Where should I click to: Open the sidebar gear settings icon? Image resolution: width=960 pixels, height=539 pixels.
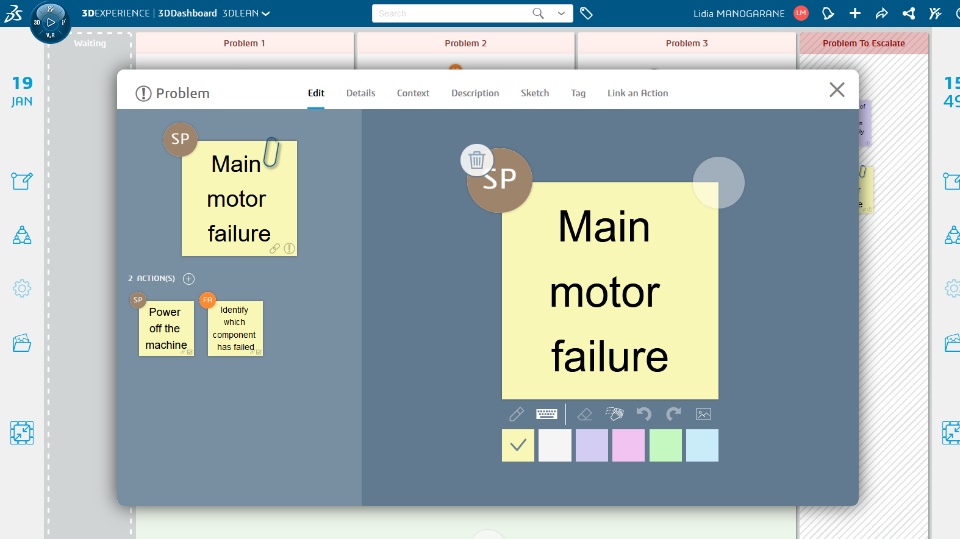click(x=21, y=288)
